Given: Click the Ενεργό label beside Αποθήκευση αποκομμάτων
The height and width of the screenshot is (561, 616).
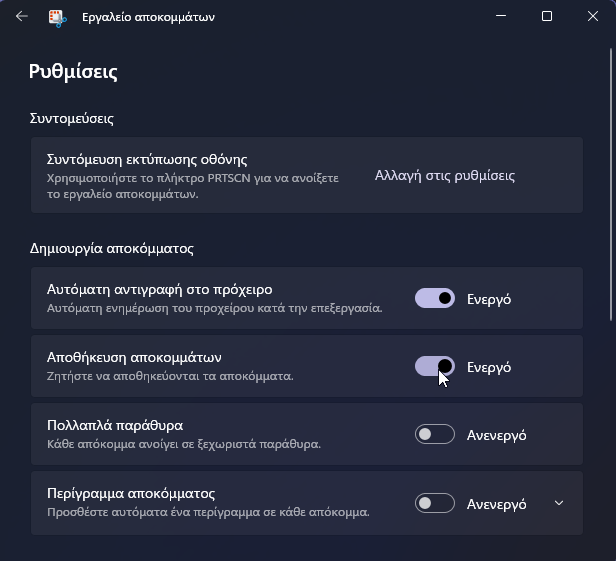Looking at the screenshot, I should point(489,367).
